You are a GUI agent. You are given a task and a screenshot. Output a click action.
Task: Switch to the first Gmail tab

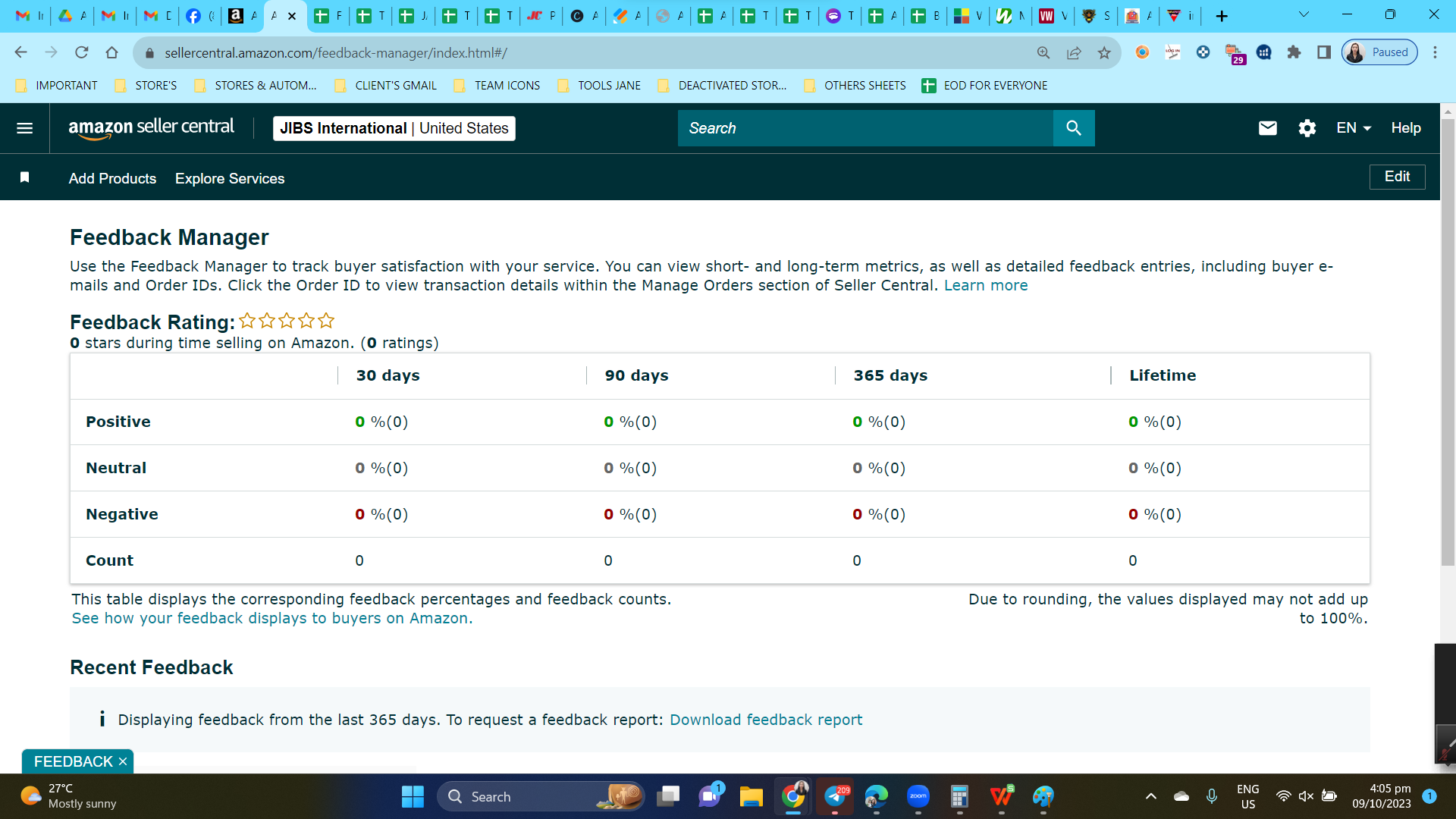30,16
